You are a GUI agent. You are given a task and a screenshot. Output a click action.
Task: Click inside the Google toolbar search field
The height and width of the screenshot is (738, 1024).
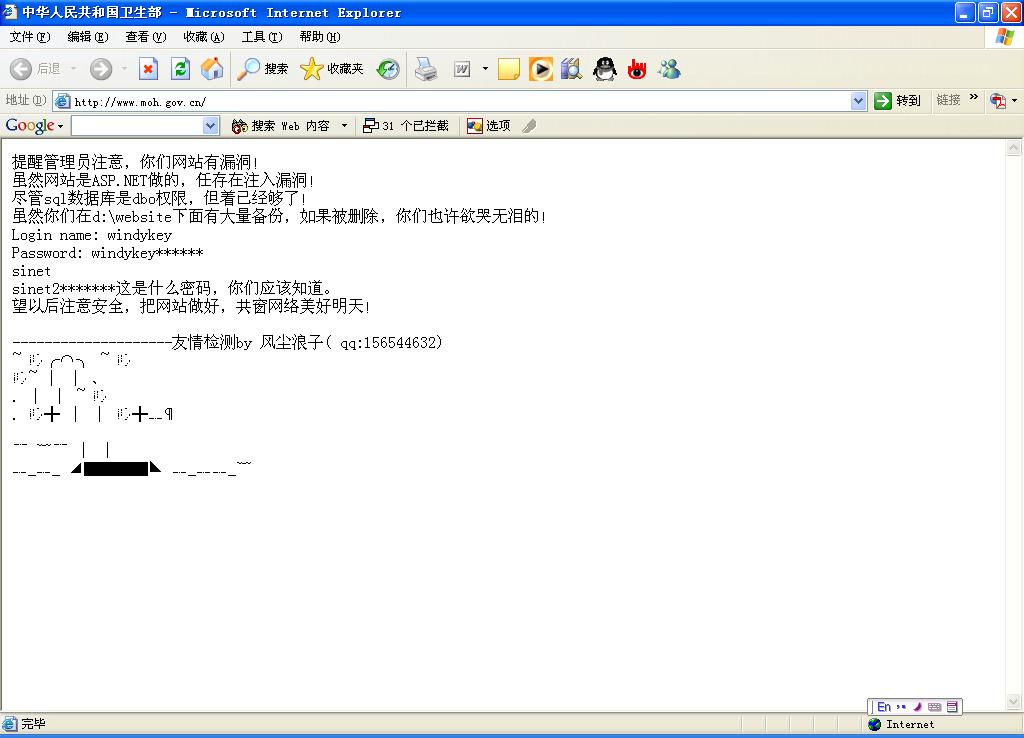136,126
